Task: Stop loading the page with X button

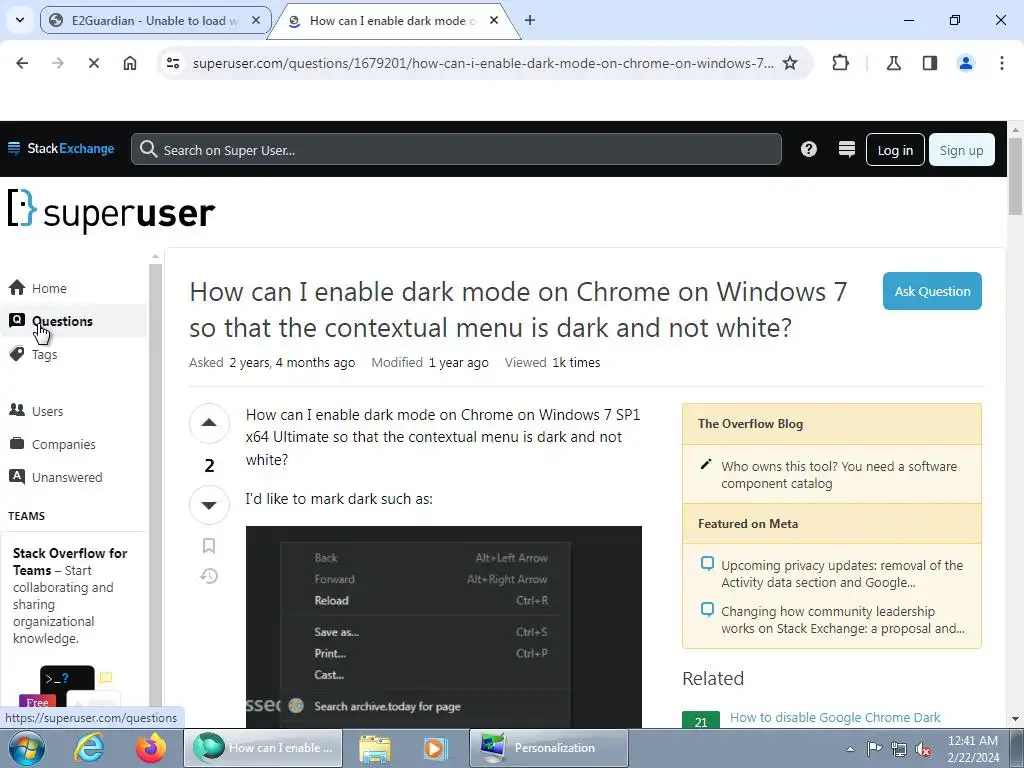Action: [93, 63]
